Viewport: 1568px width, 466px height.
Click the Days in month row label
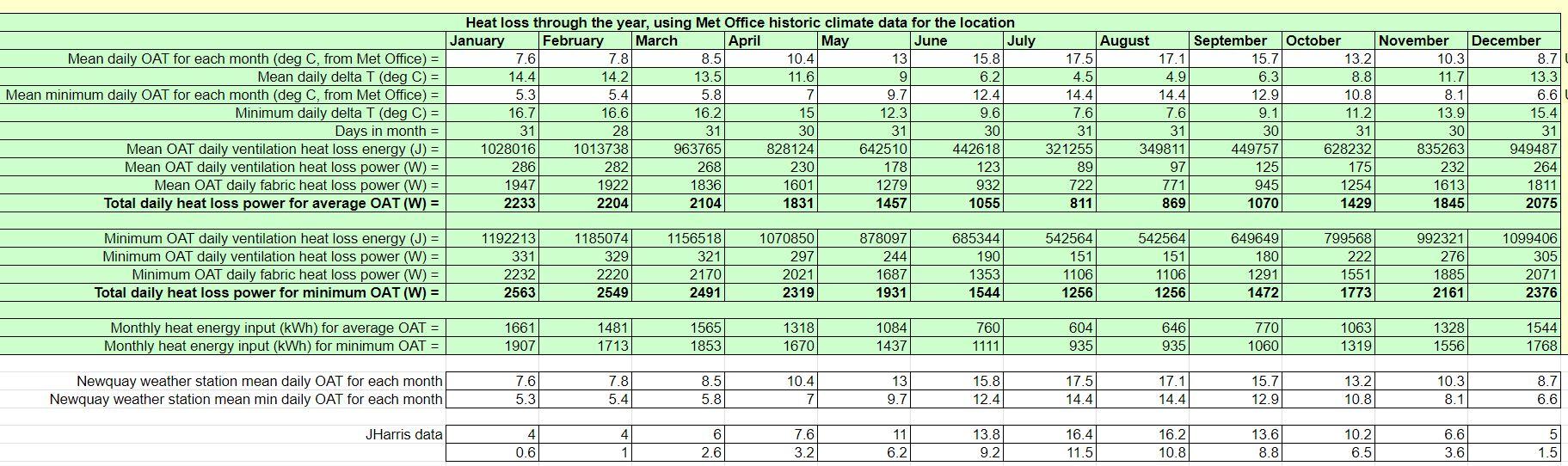tap(386, 131)
